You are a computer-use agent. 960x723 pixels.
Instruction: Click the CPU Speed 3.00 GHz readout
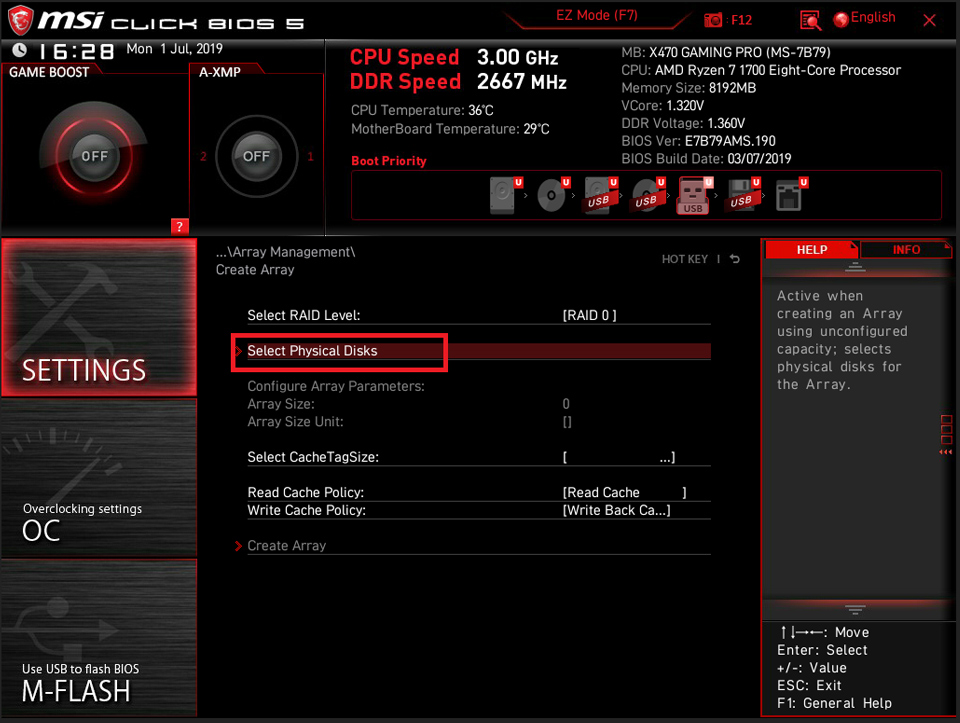tap(454, 58)
